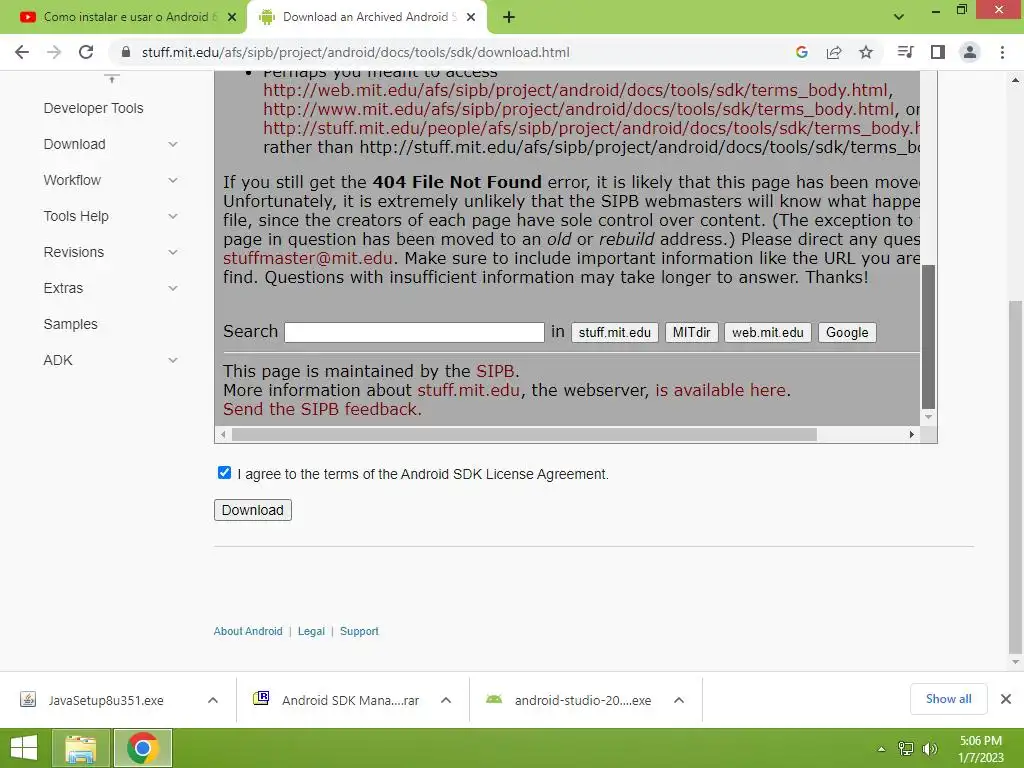Click the frame's vertical scrollbar thumb
This screenshot has width=1024, height=768.
[928, 337]
